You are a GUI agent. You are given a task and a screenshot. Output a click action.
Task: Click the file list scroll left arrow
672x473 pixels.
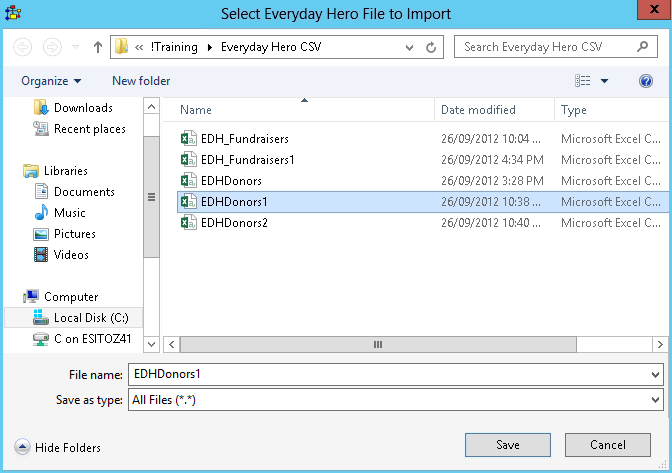click(x=171, y=344)
